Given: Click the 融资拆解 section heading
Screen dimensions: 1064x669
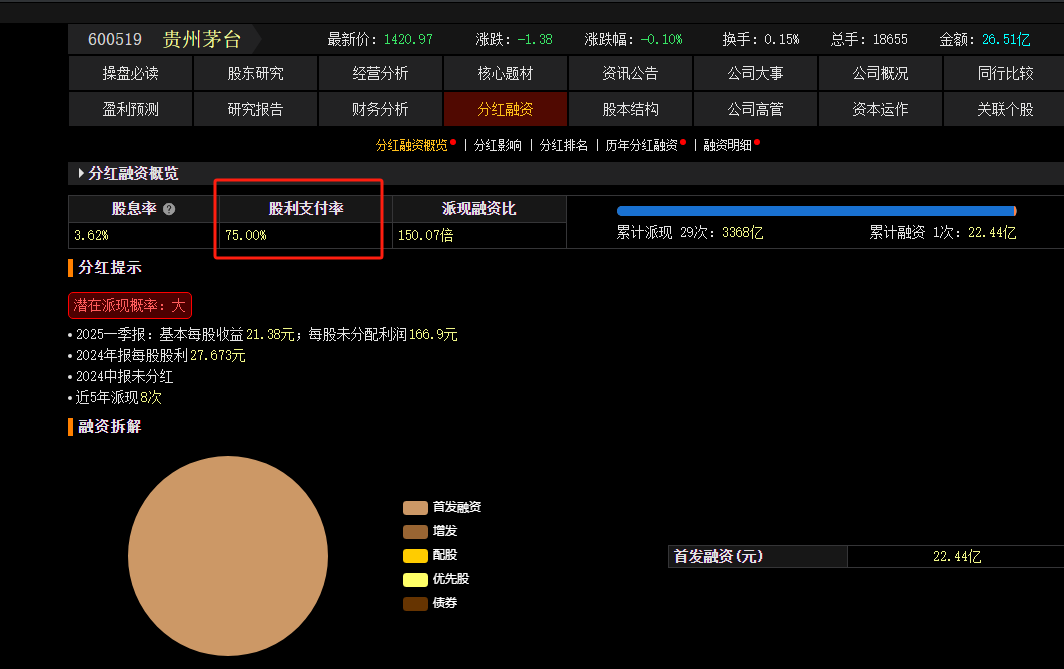Looking at the screenshot, I should (x=110, y=426).
